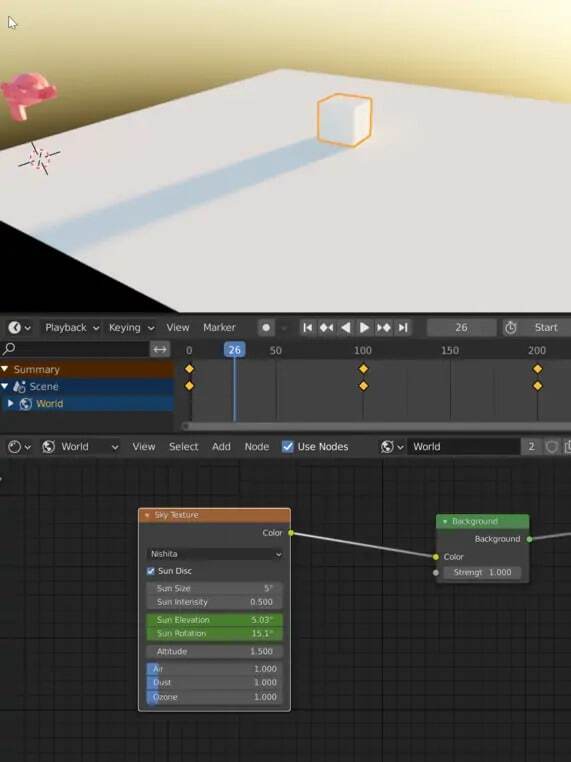Adjust the Background Strength field
Viewport: 571px width, 762px height.
coord(482,572)
